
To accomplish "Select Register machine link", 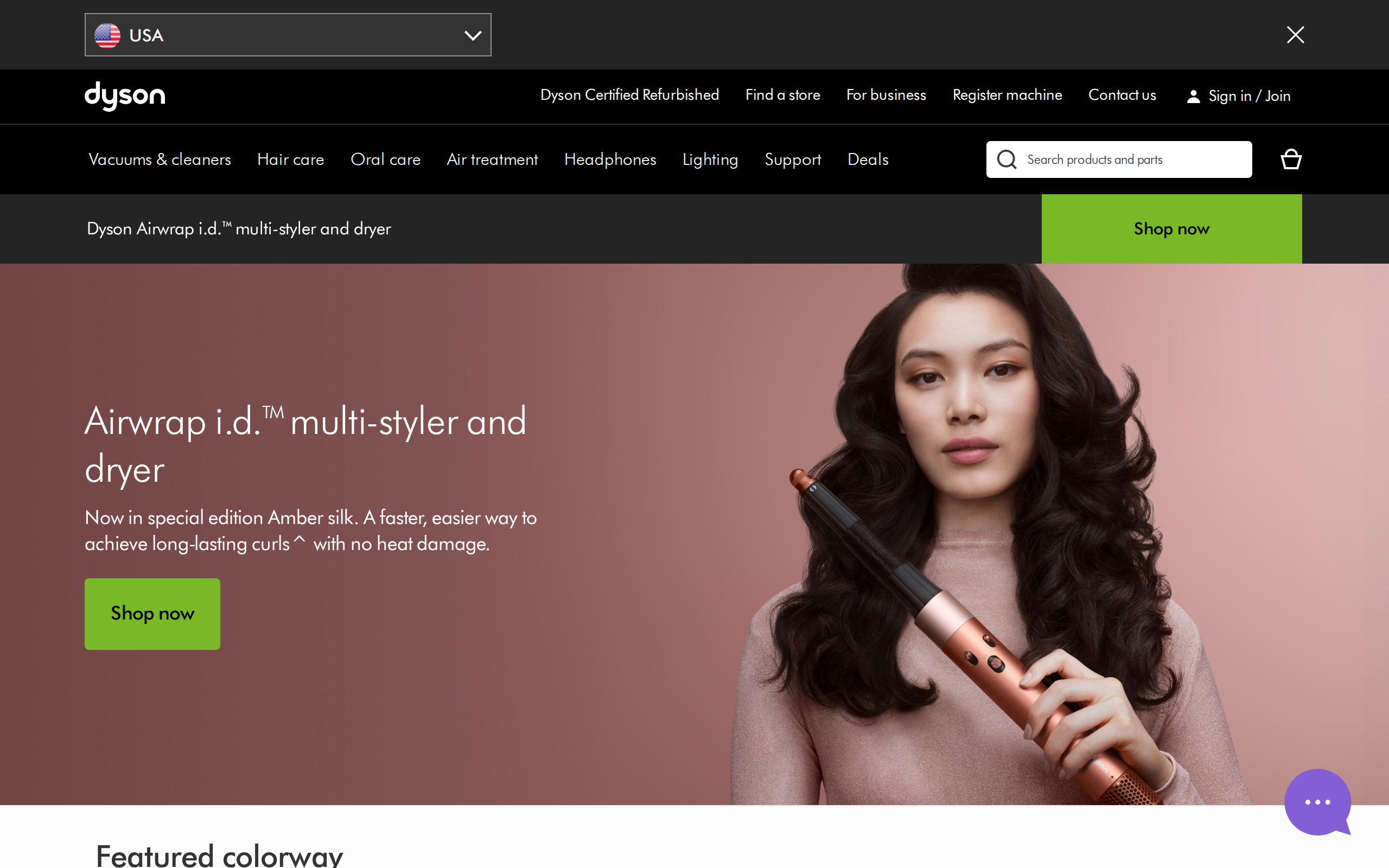I will (x=1006, y=95).
